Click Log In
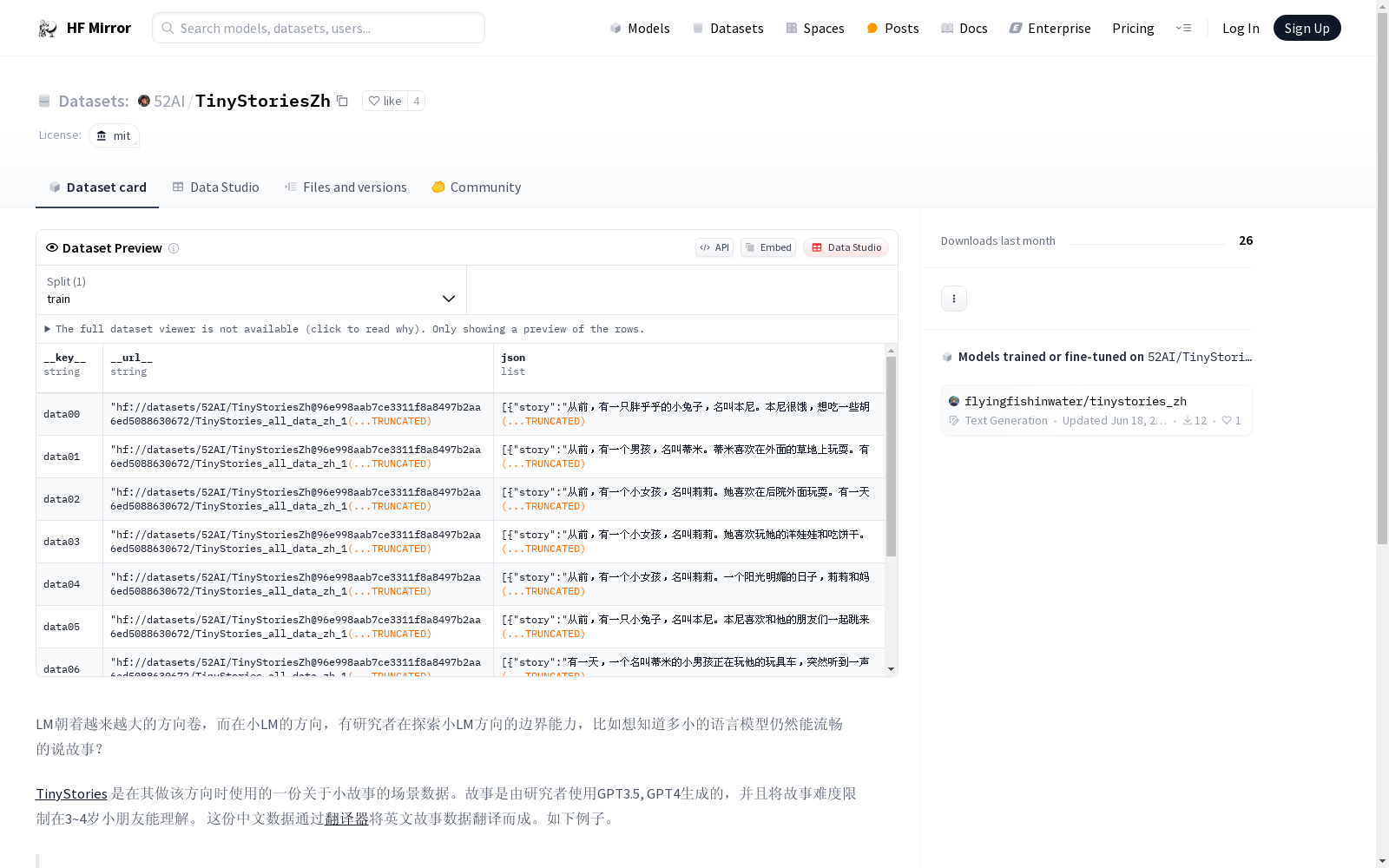1389x868 pixels. 1241,28
